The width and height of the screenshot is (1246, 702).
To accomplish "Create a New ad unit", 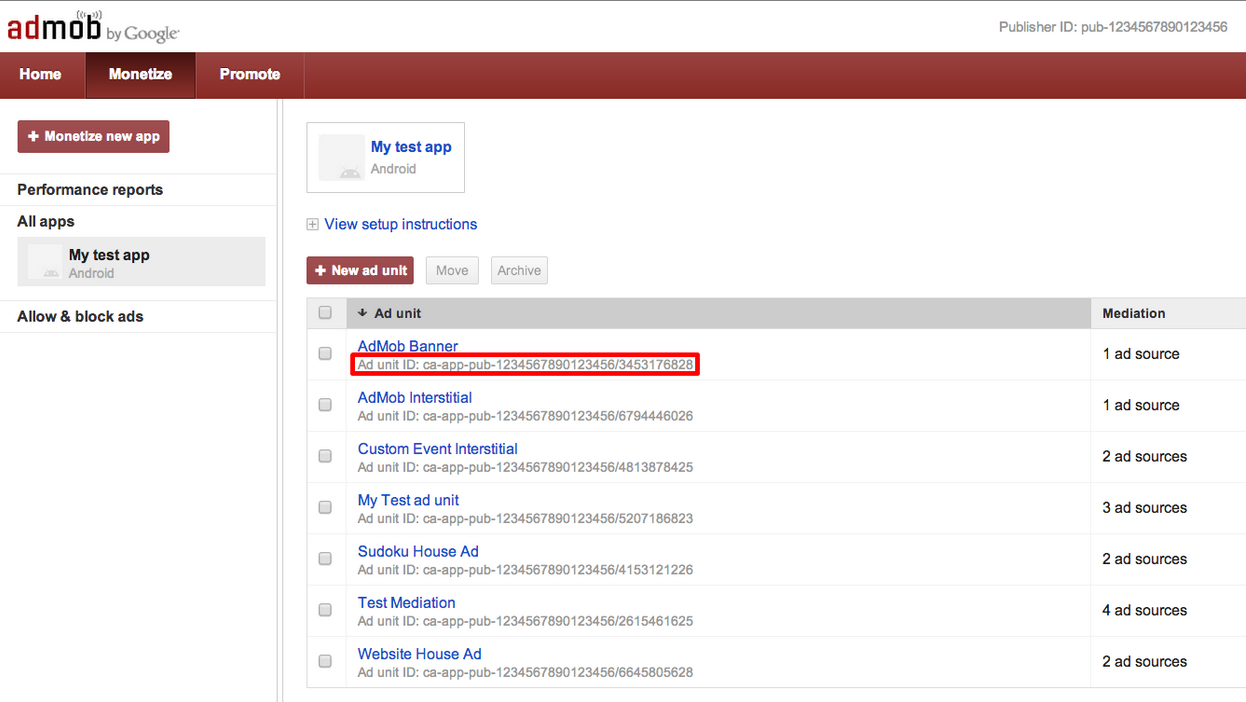I will coord(360,271).
